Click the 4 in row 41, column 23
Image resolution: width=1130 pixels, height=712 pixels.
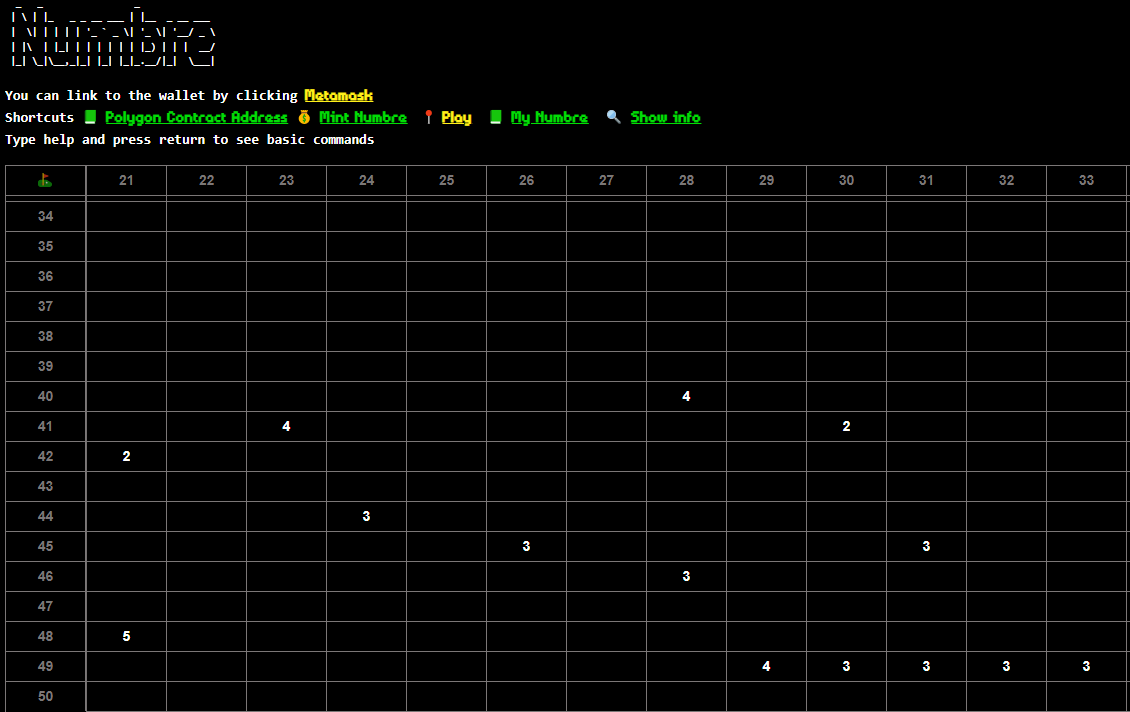286,426
